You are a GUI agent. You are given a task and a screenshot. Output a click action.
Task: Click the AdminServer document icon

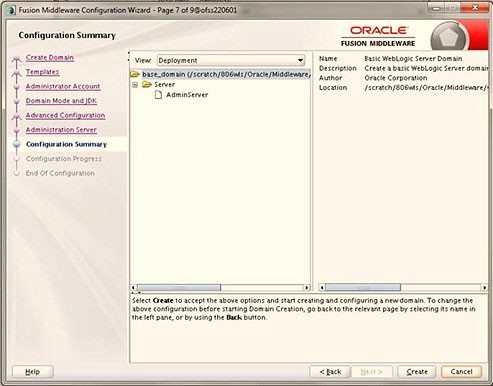pyautogui.click(x=159, y=95)
